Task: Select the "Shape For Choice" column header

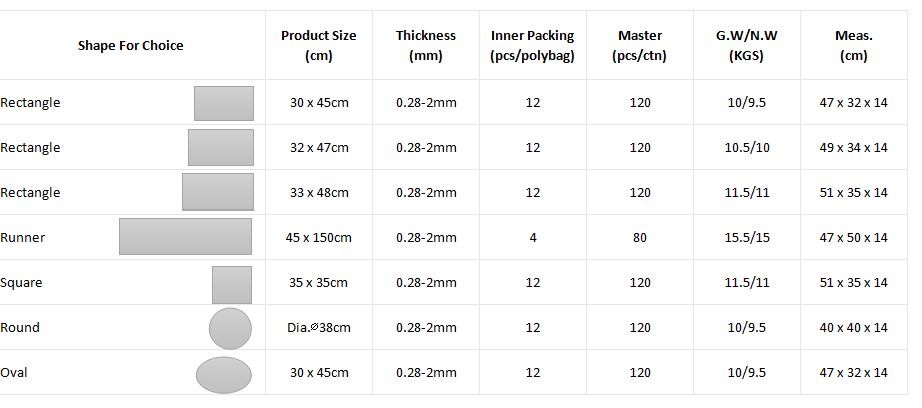Action: tap(130, 45)
